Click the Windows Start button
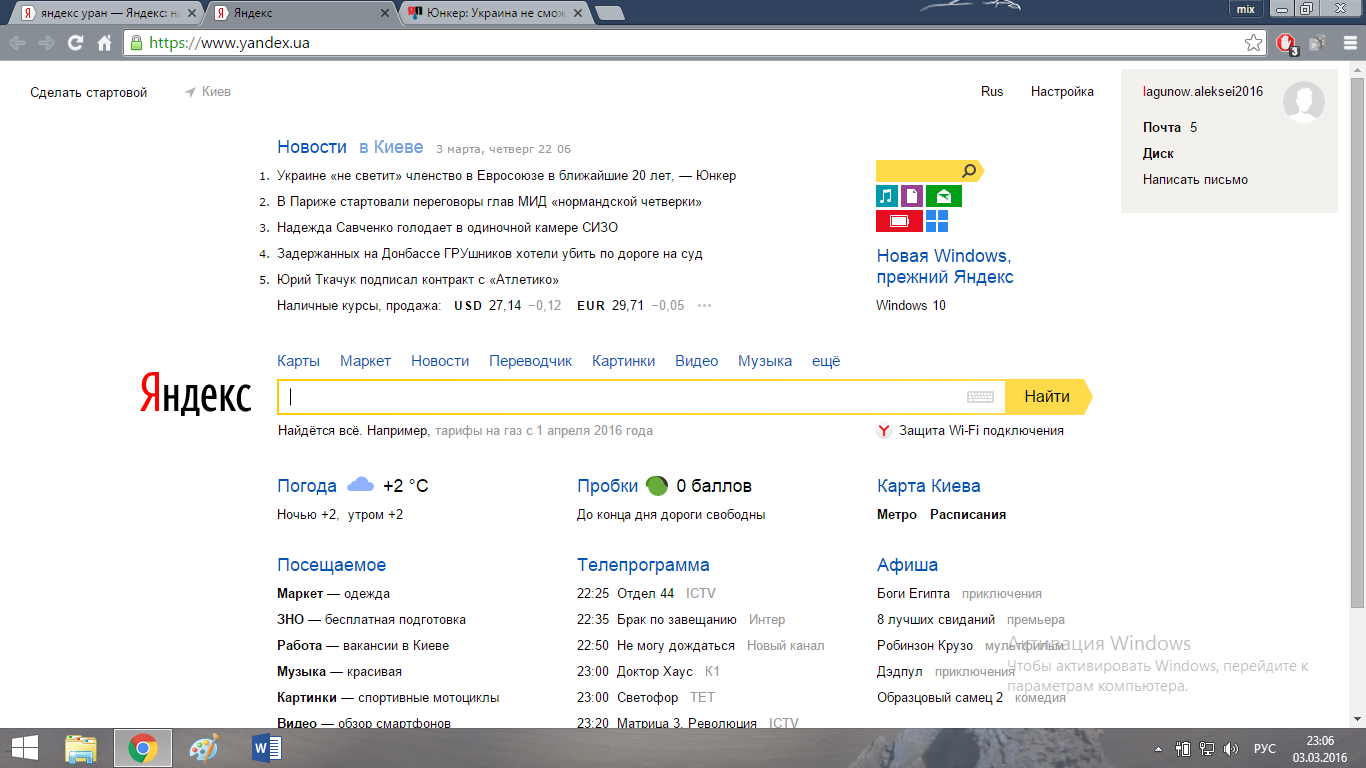The image size is (1366, 768). pyautogui.click(x=24, y=747)
